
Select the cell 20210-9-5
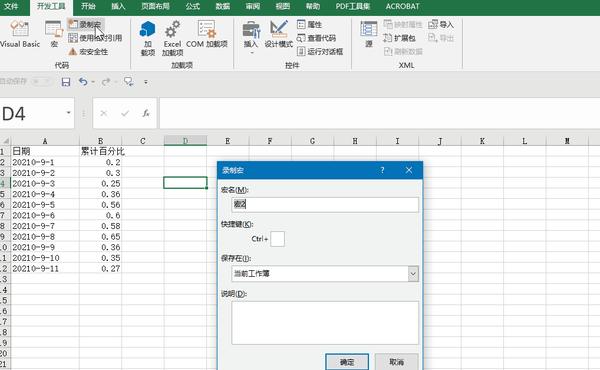click(45, 205)
